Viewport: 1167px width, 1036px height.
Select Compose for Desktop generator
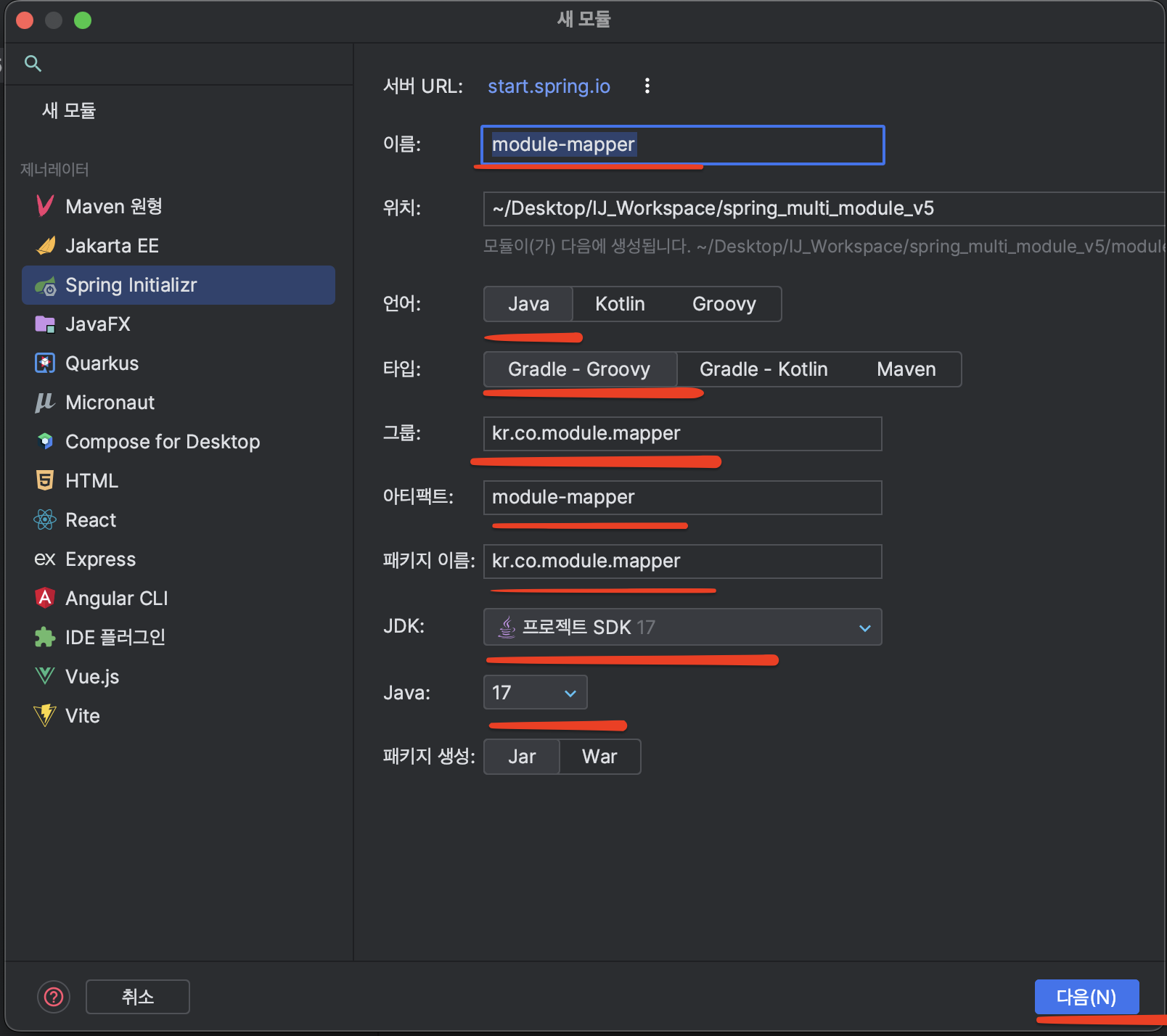click(x=179, y=442)
